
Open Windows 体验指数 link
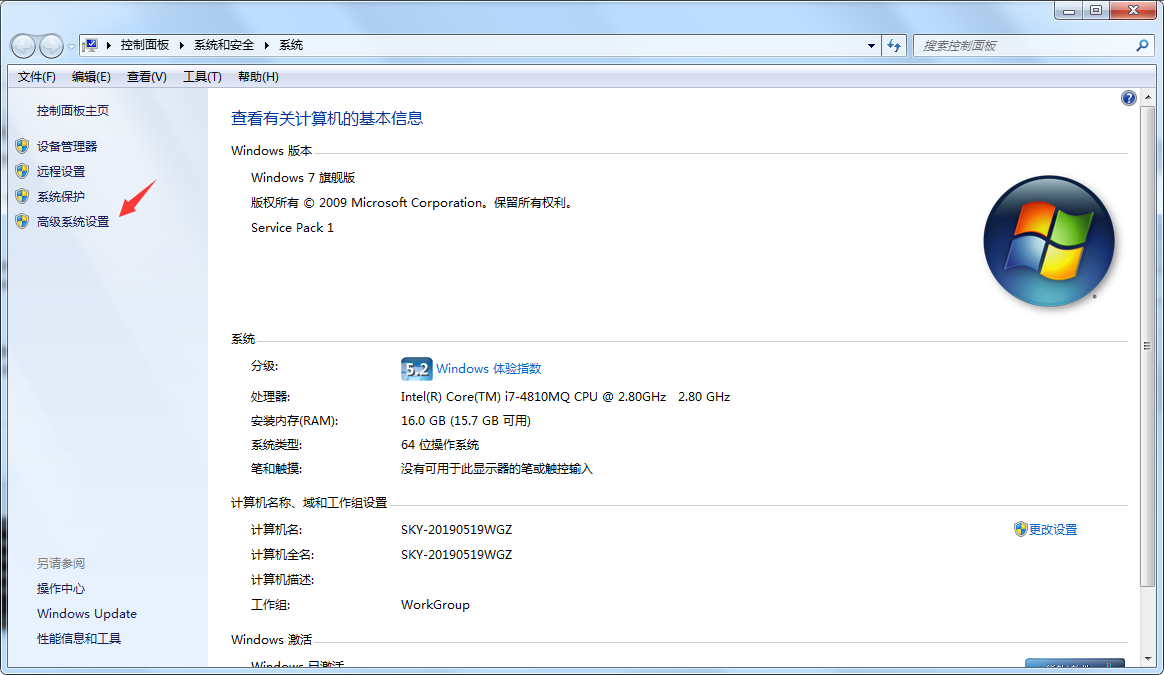tap(488, 368)
